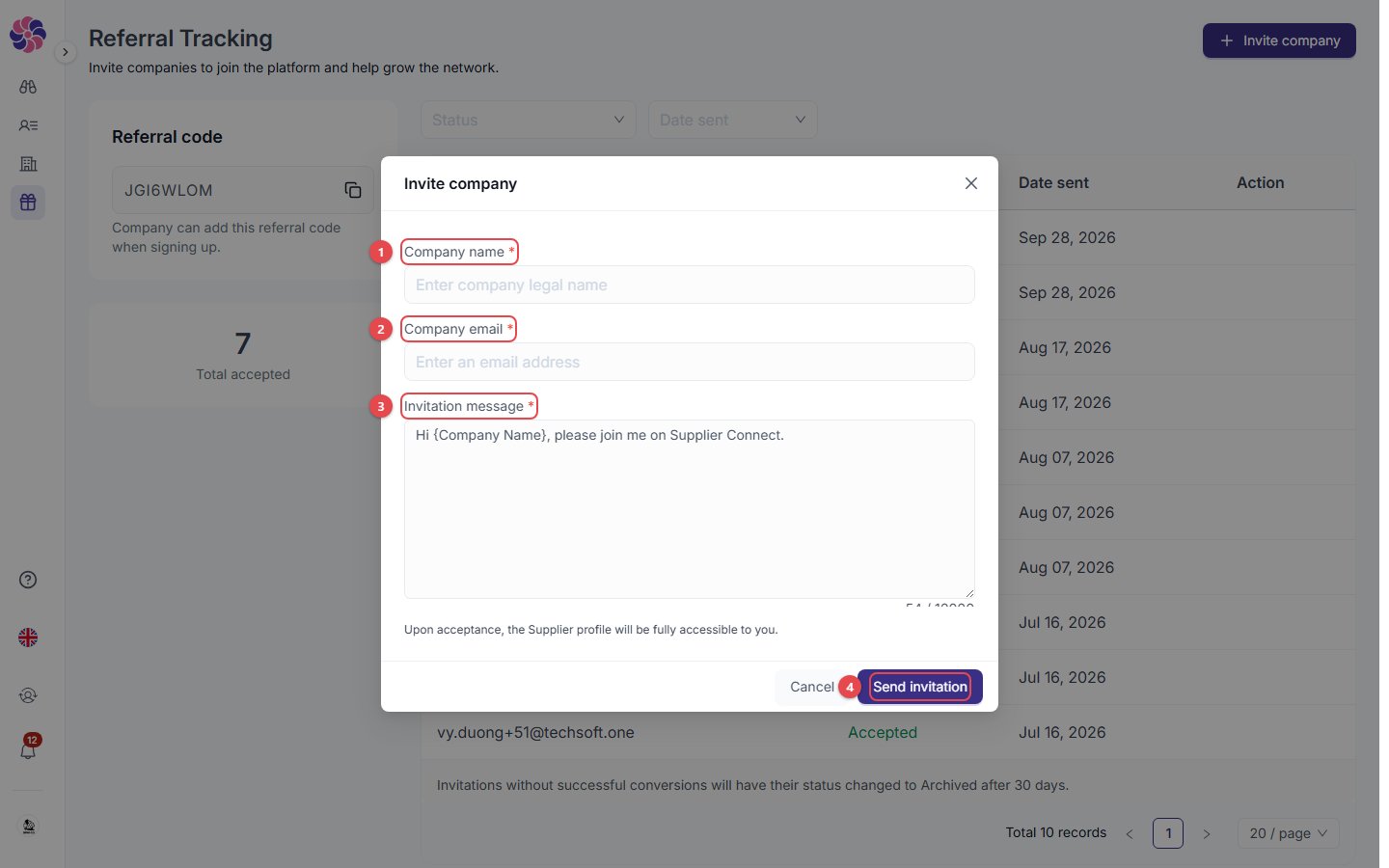Open the support agent headset icon
The image size is (1389, 868).
[x=28, y=695]
